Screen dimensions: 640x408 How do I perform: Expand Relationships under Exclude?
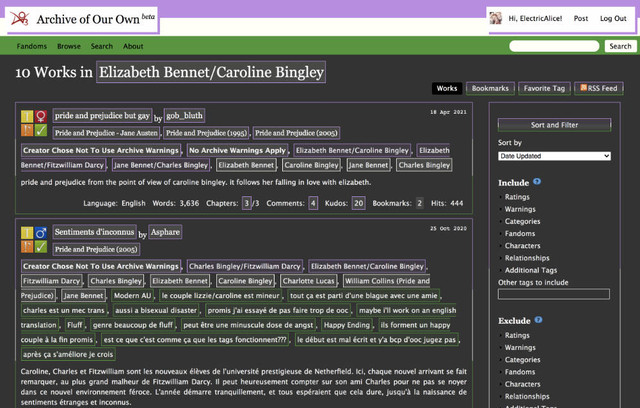tap(527, 397)
